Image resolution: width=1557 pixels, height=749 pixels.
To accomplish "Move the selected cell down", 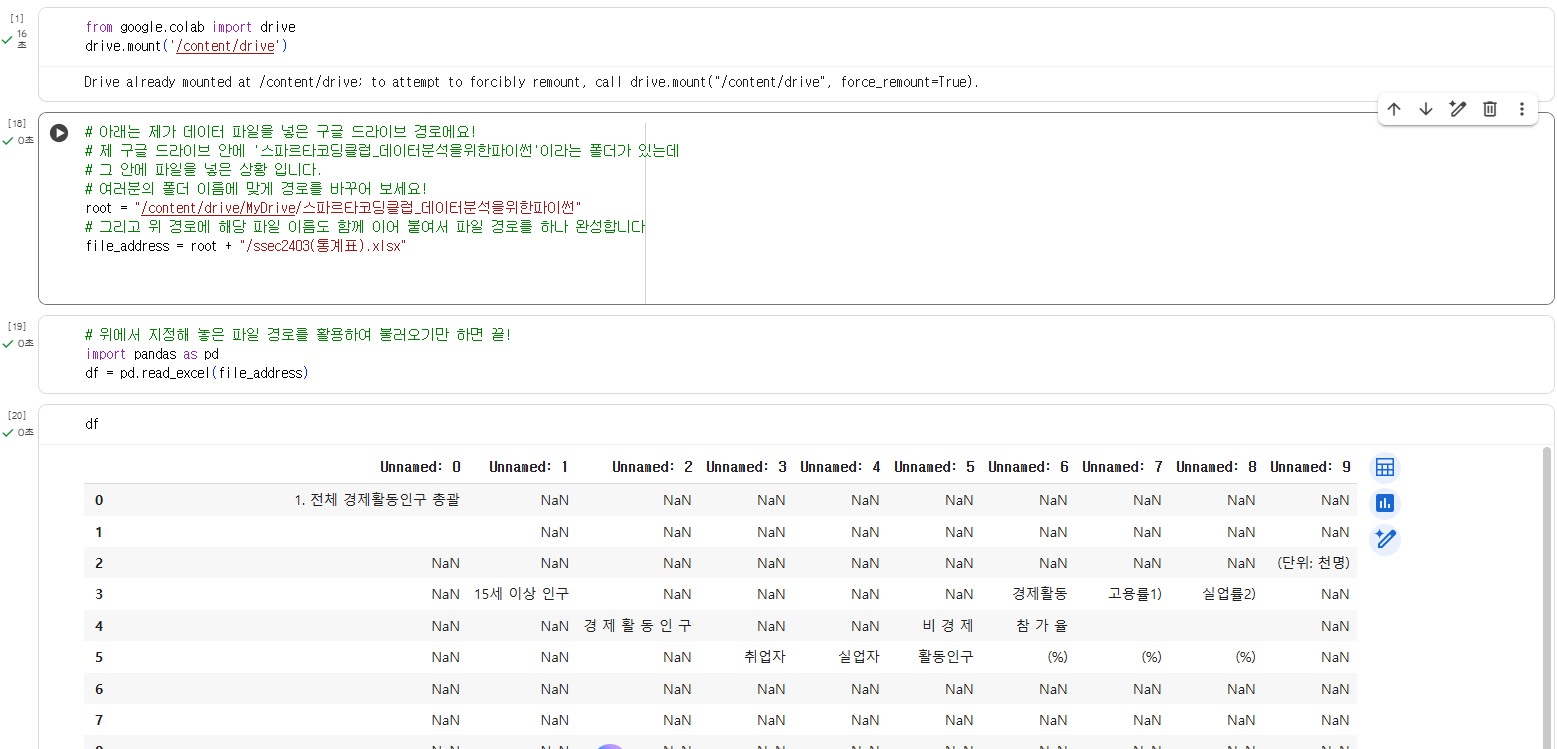I will [1426, 109].
